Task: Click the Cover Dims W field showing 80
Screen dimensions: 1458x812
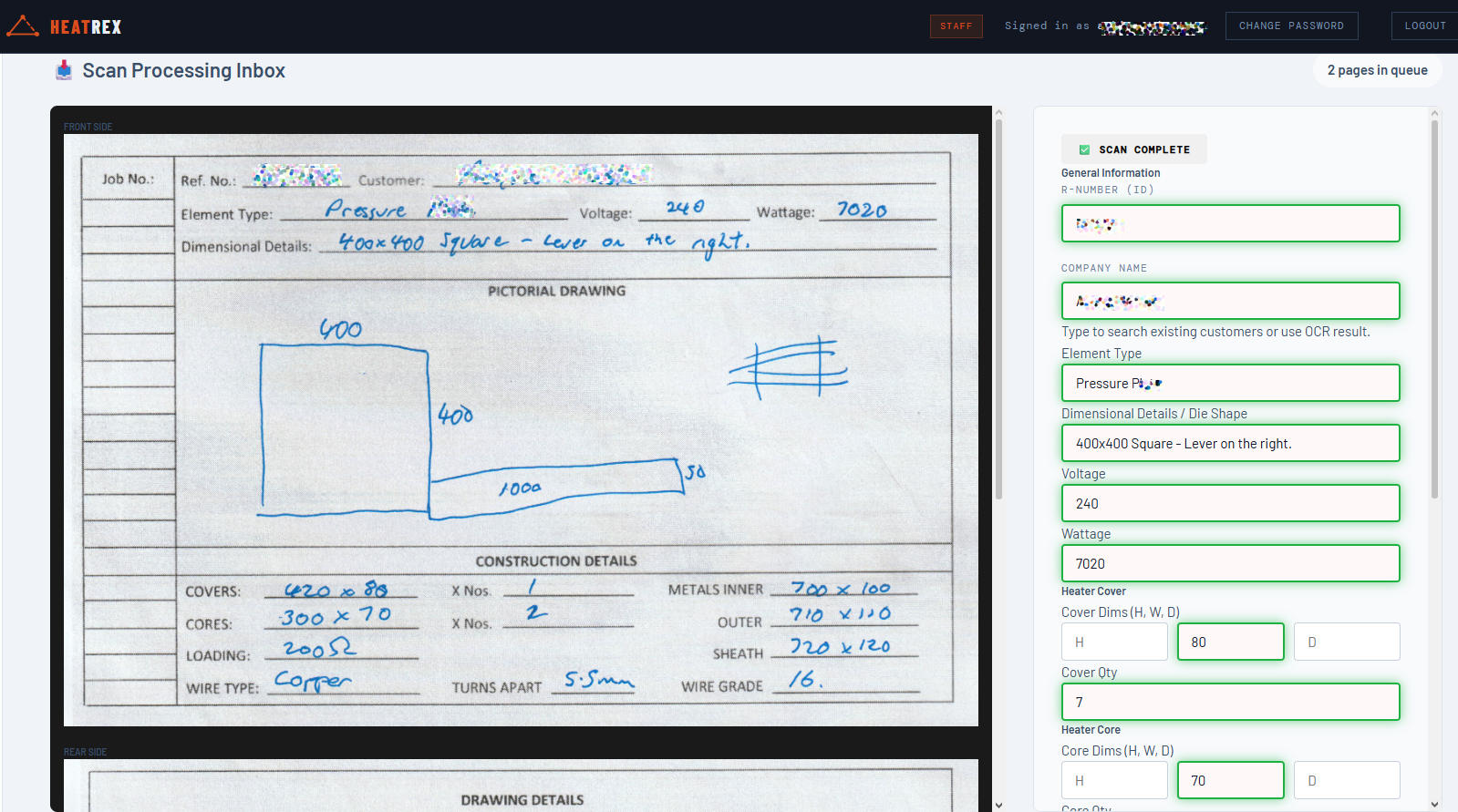Action: tap(1230, 642)
